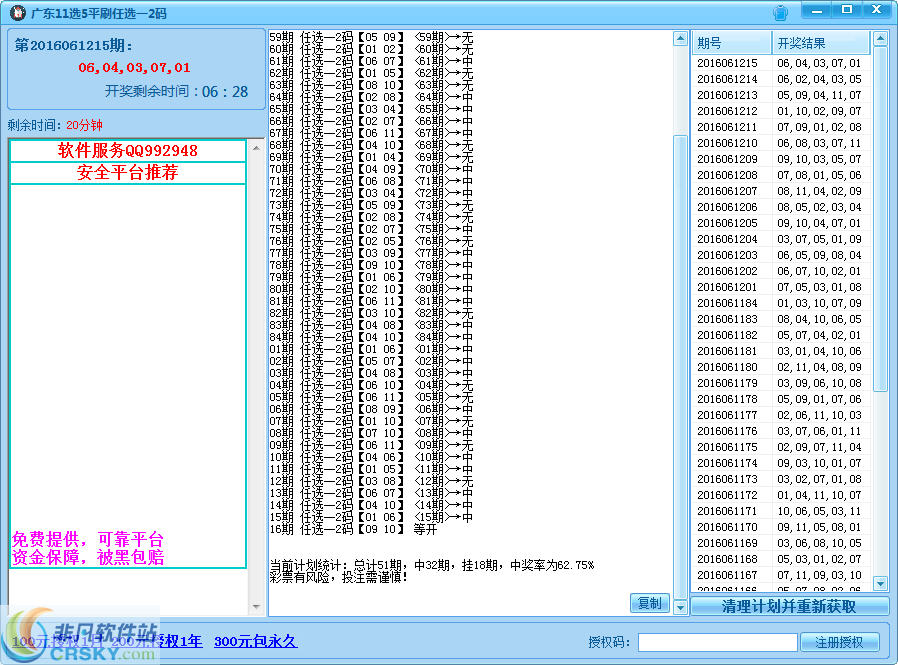The width and height of the screenshot is (898, 665).
Task: Select row 2016061201 in results table
Action: tap(781, 287)
